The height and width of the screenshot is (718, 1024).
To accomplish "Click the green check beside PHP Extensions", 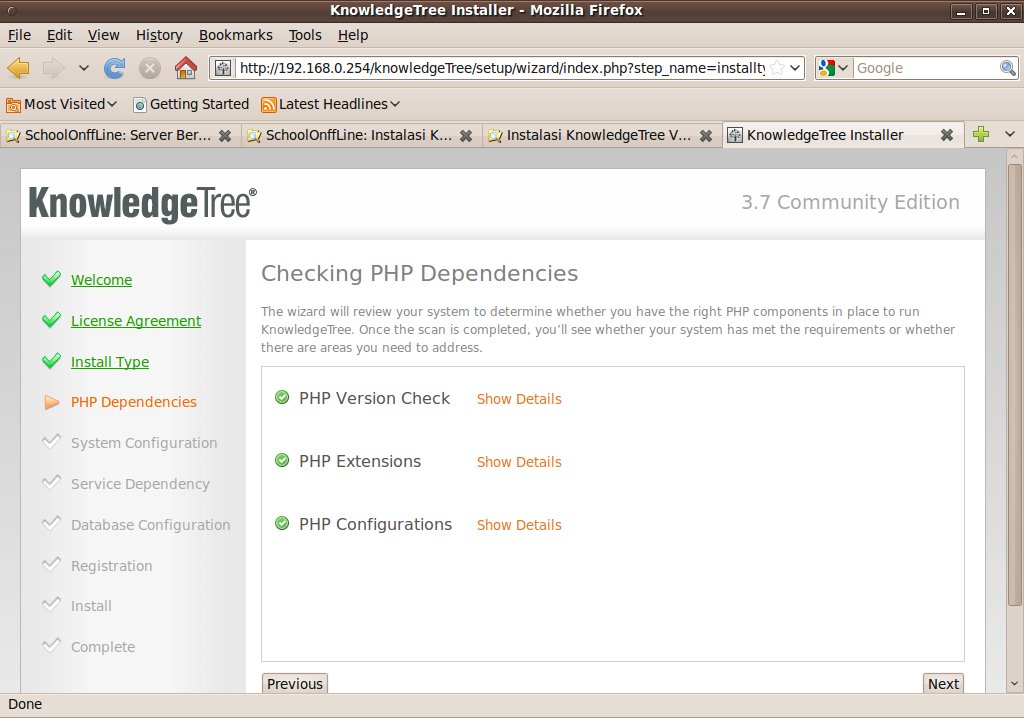I will click(282, 461).
